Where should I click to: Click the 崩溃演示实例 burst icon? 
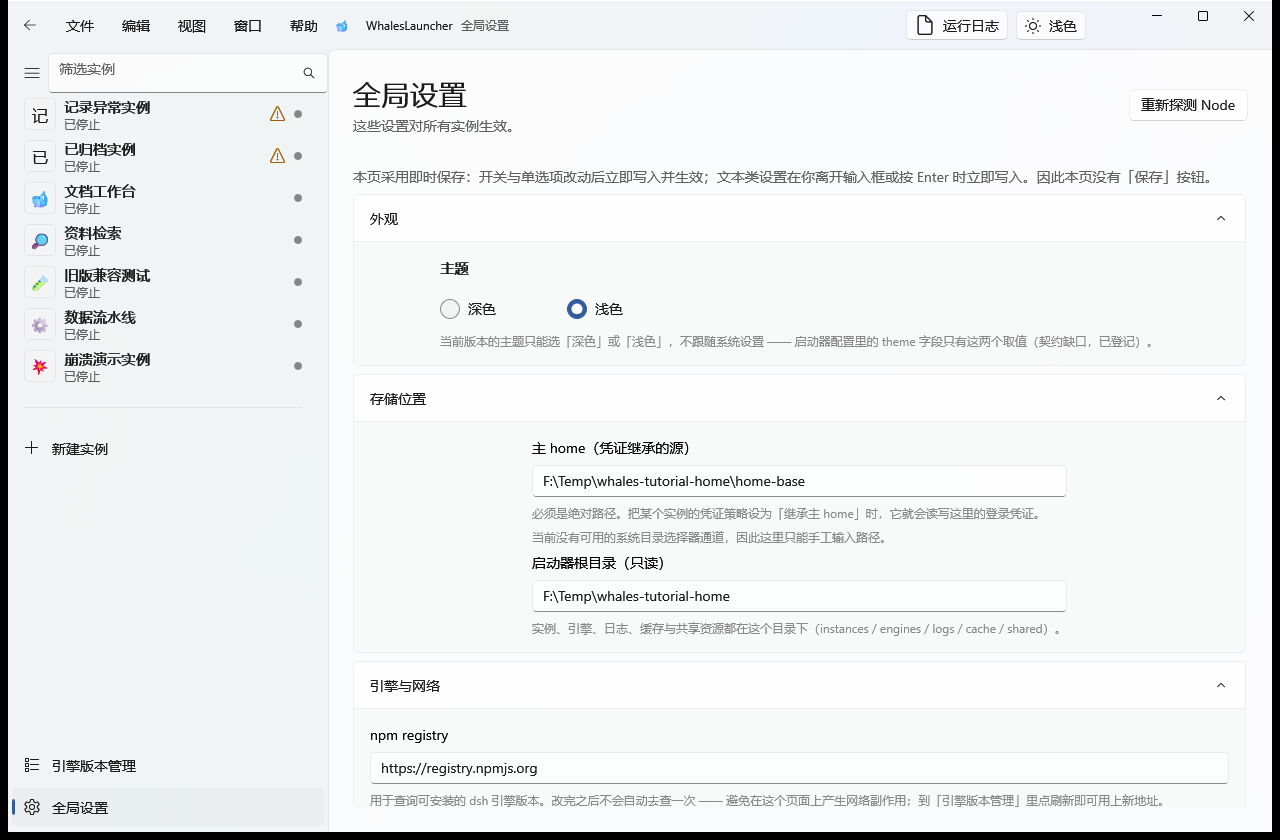(40, 367)
